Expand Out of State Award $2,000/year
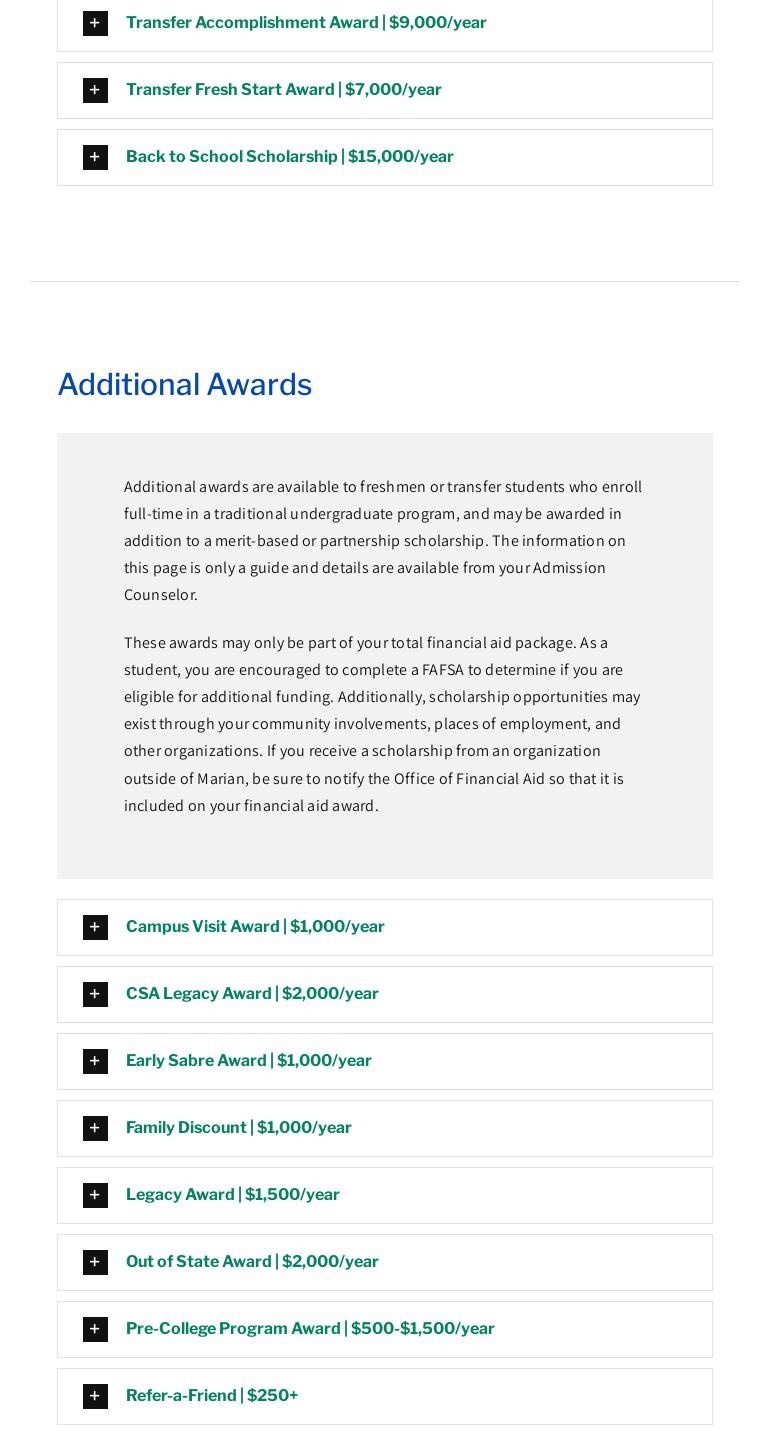The image size is (770, 1433). click(252, 1262)
